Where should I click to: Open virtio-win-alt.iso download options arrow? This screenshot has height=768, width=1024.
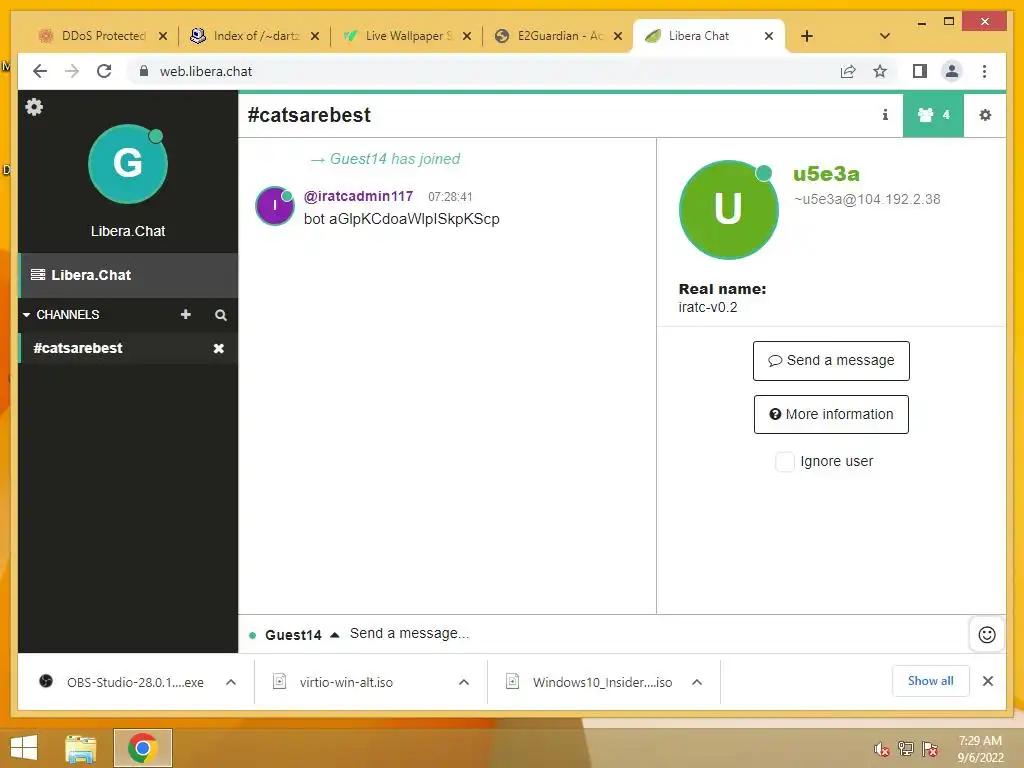(x=464, y=682)
